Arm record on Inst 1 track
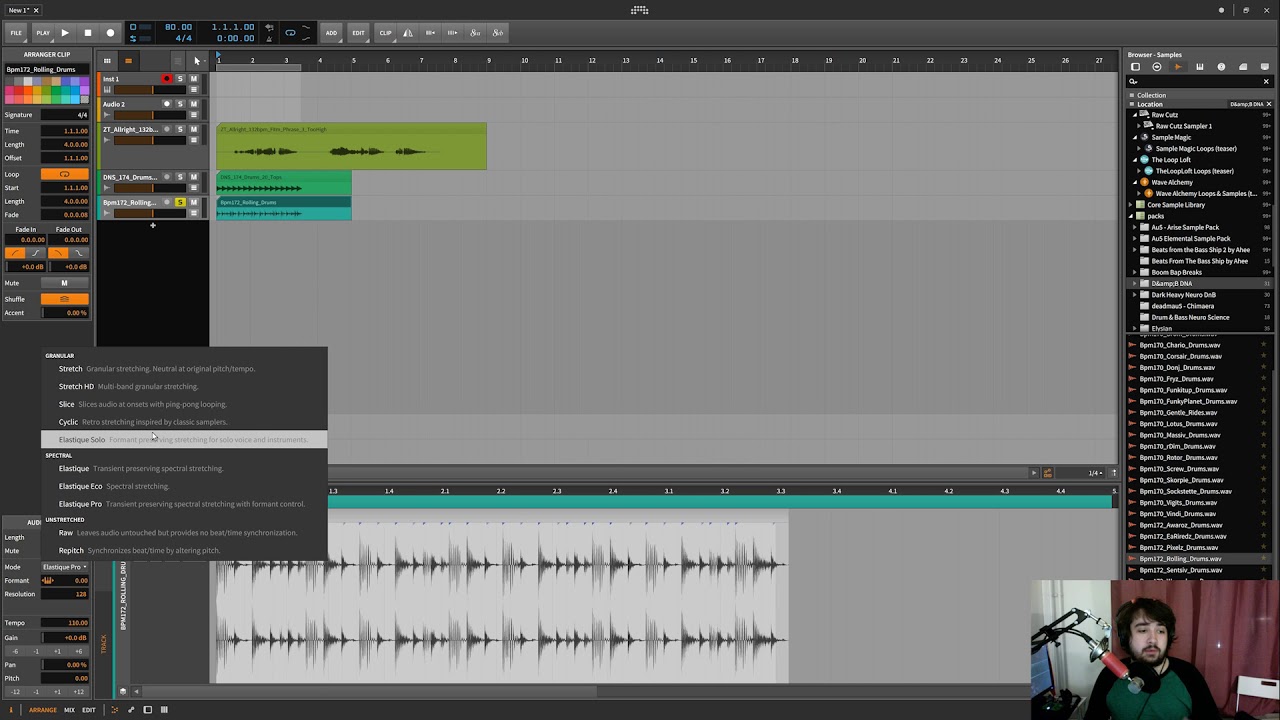The width and height of the screenshot is (1280, 720). click(167, 79)
